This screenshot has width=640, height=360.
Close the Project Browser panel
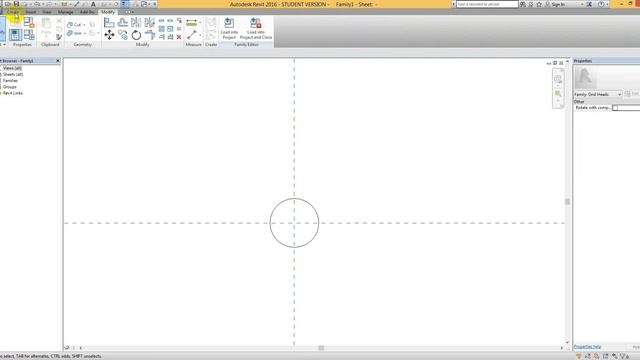[58, 61]
